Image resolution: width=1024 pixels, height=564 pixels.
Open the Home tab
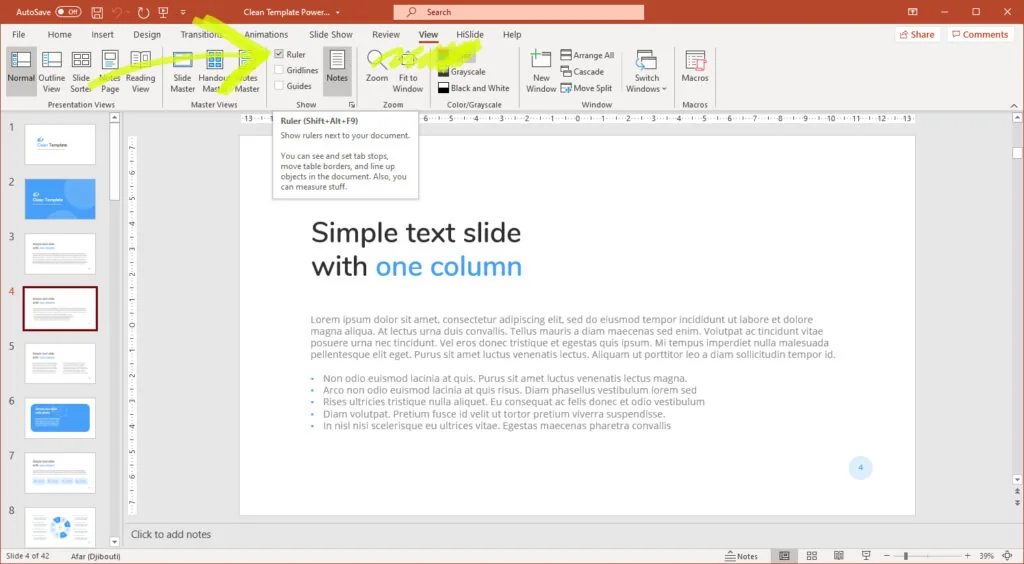point(59,35)
